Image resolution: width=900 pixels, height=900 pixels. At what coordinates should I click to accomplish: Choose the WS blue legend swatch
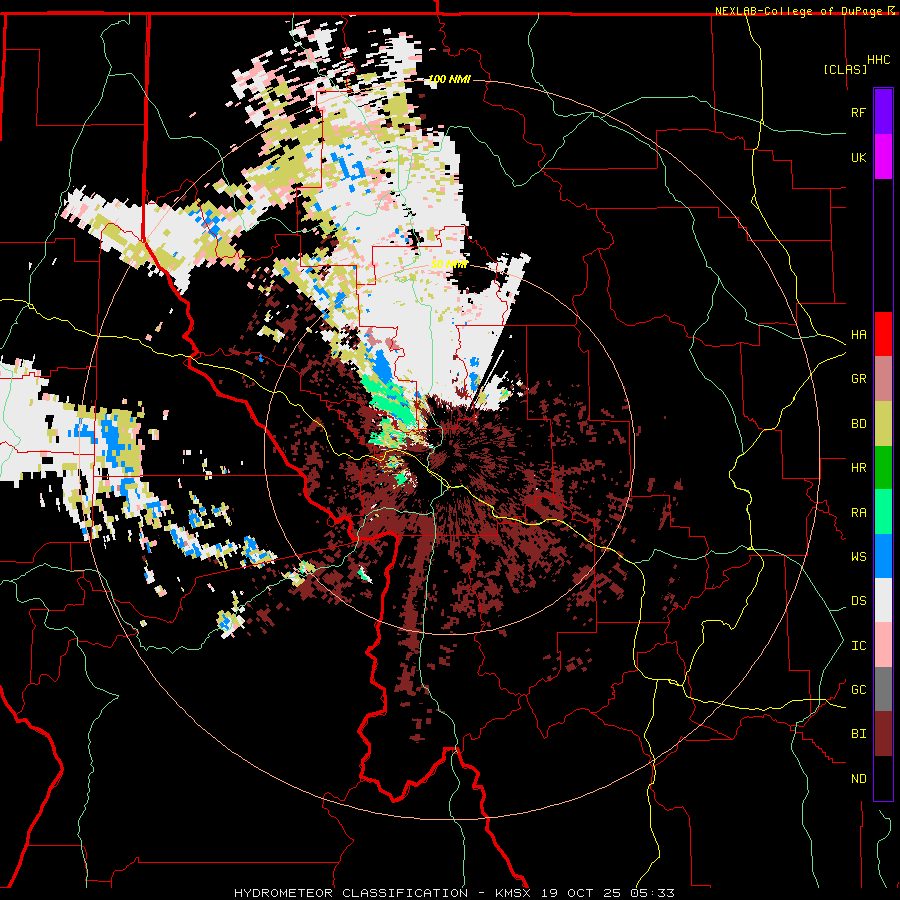[x=883, y=556]
